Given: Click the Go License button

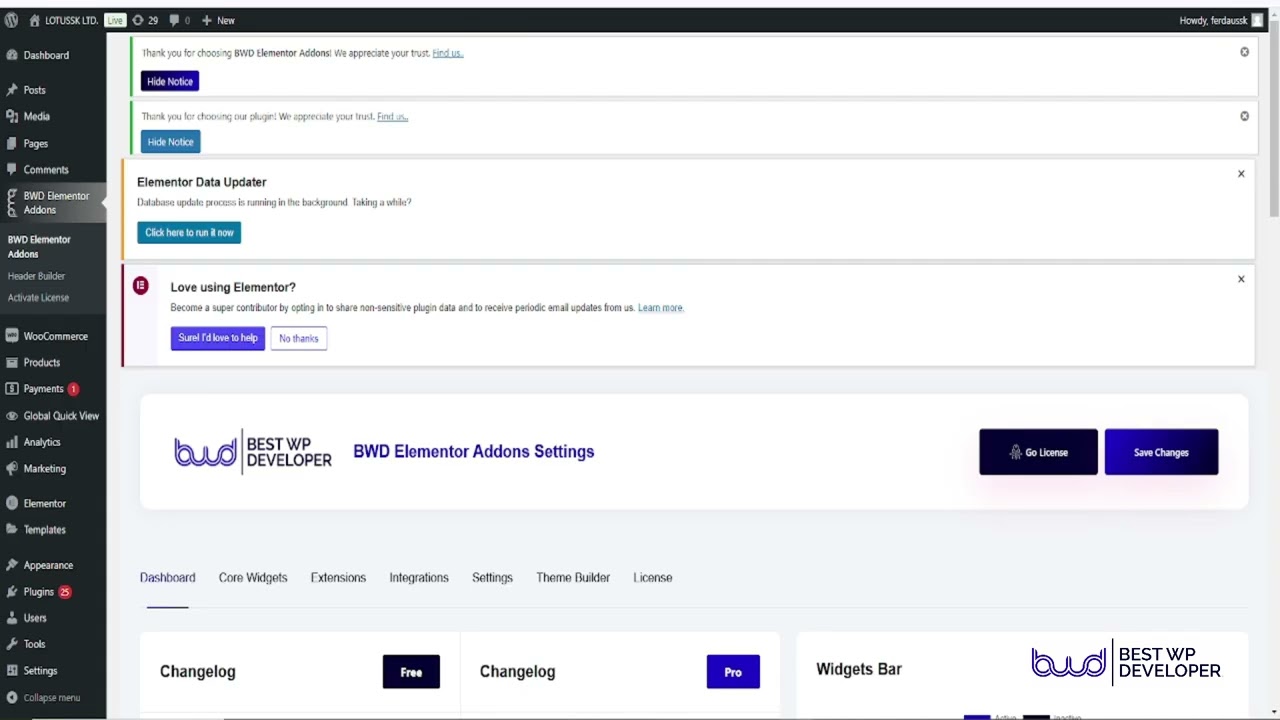Looking at the screenshot, I should tap(1038, 452).
